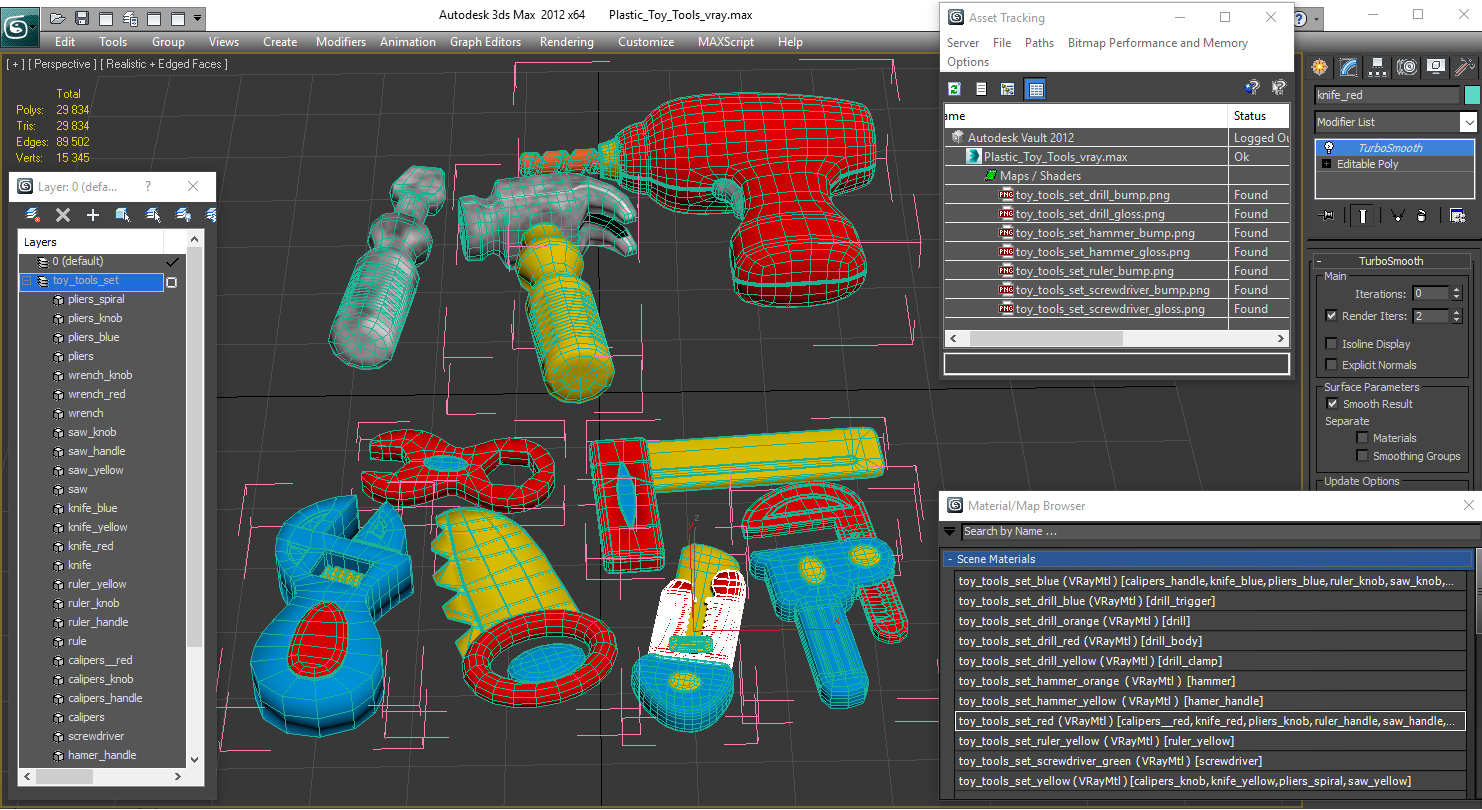
Task: Enable Separate by Materials checkbox
Action: (x=1362, y=438)
